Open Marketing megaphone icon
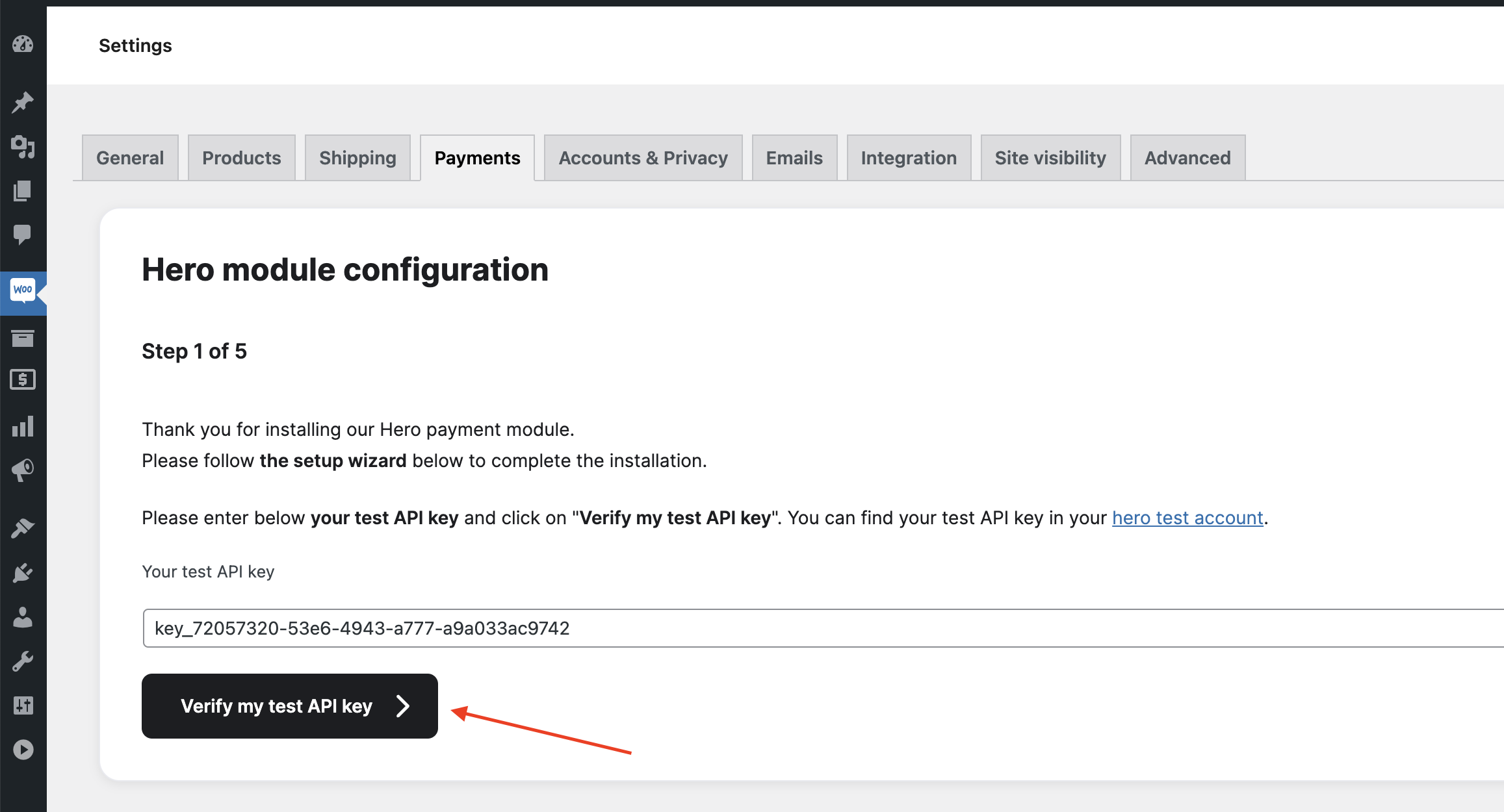 pos(23,470)
